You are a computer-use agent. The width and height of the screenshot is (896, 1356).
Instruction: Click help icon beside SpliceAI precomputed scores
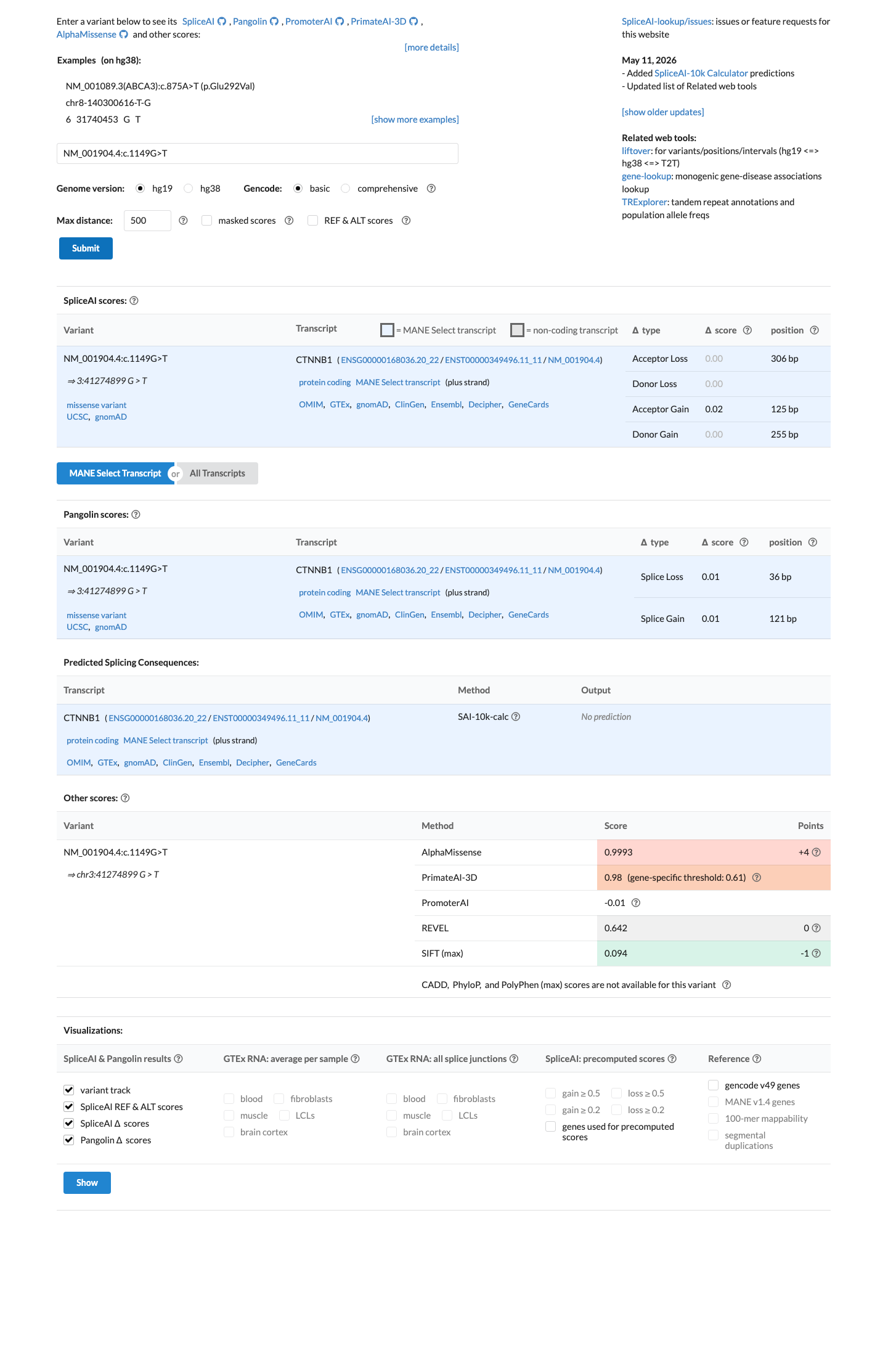[x=672, y=1059]
